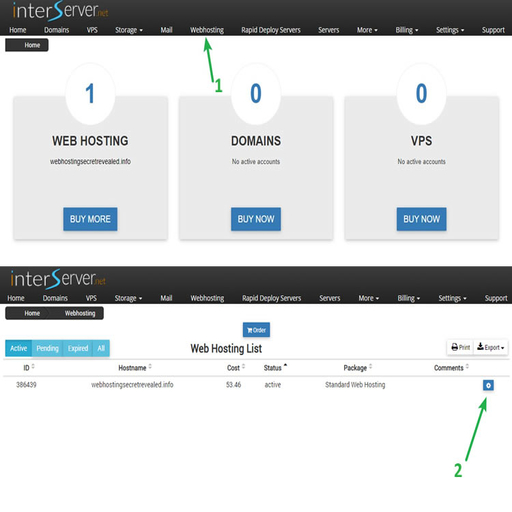Click Home breadcrumb beside the Webhosting breadcrumb

click(x=32, y=313)
